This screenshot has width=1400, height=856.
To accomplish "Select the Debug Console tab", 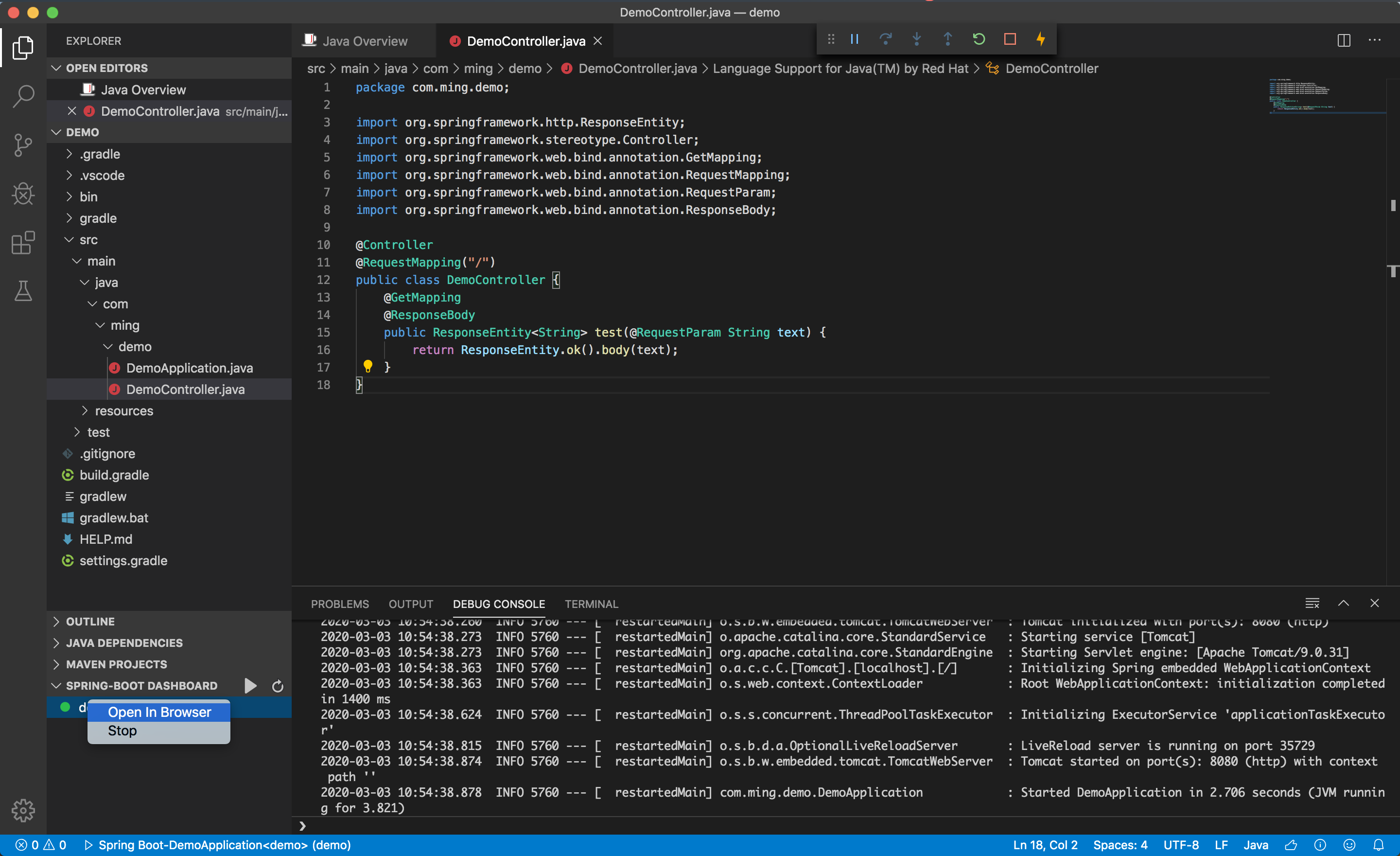I will click(499, 604).
